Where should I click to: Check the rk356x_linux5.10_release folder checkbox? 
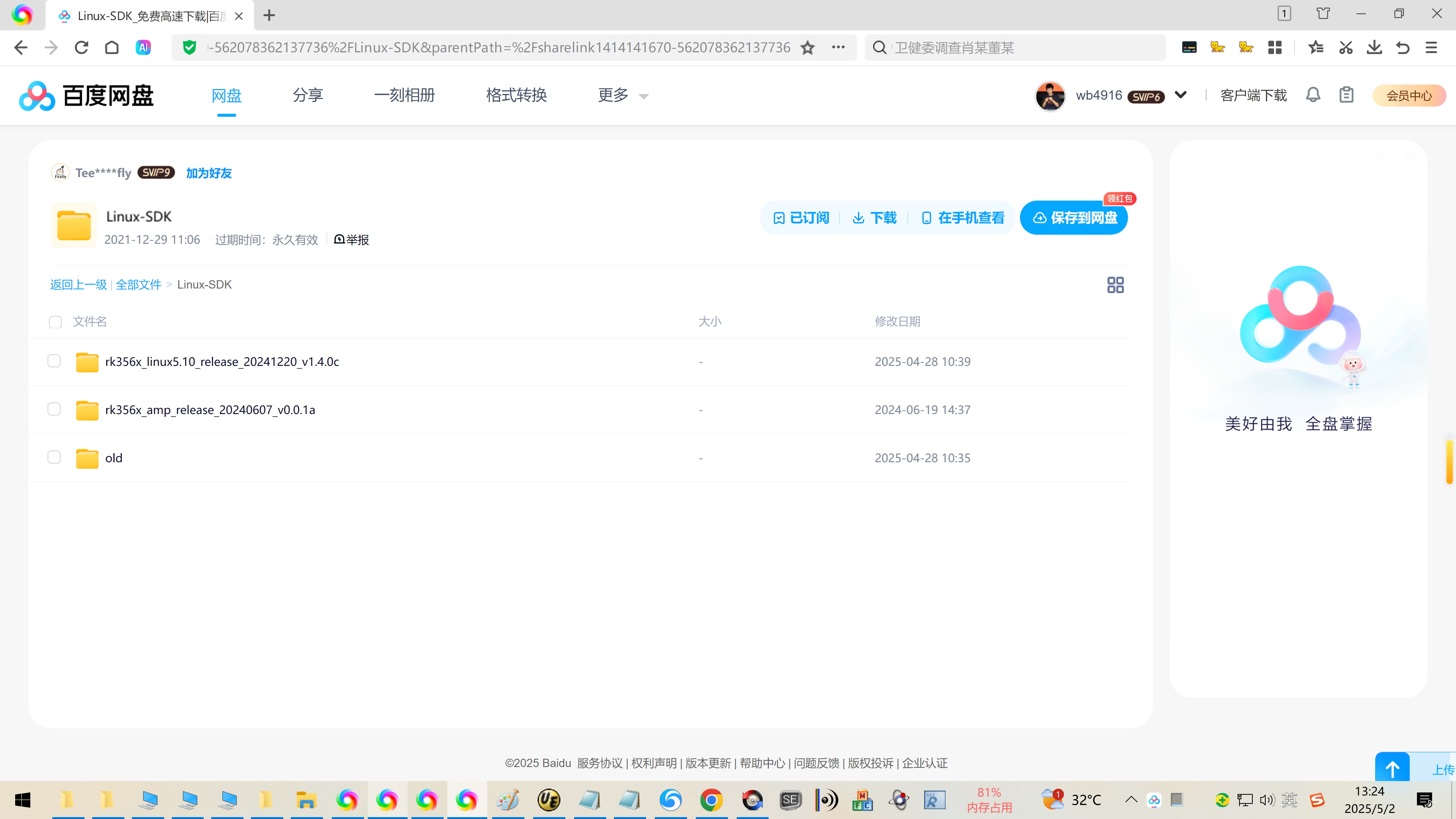[54, 361]
